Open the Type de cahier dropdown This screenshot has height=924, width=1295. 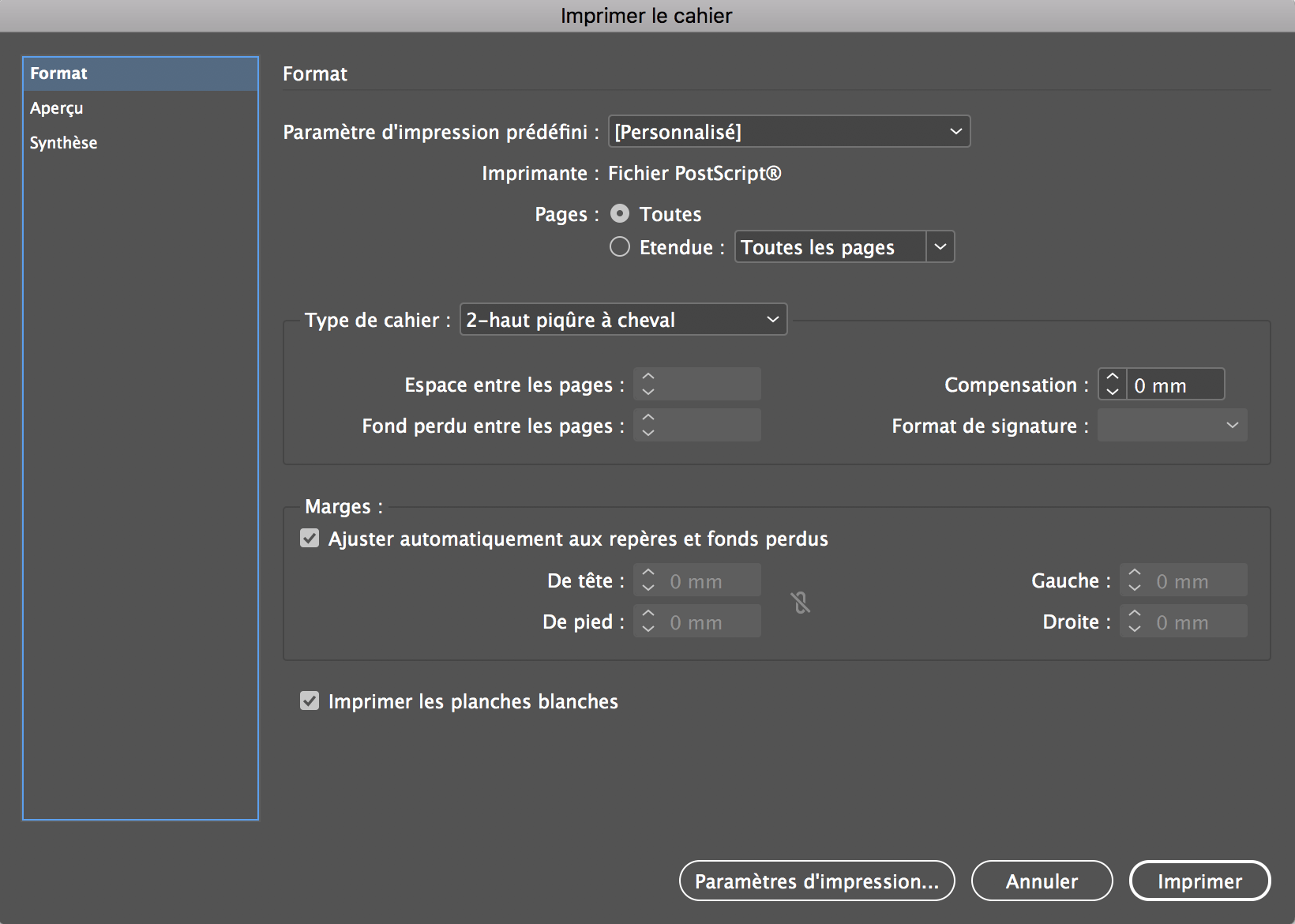click(x=622, y=320)
